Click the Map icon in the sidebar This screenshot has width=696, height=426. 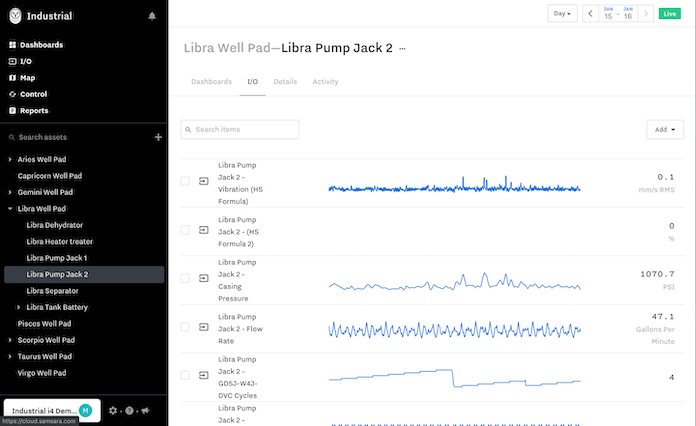[x=12, y=78]
